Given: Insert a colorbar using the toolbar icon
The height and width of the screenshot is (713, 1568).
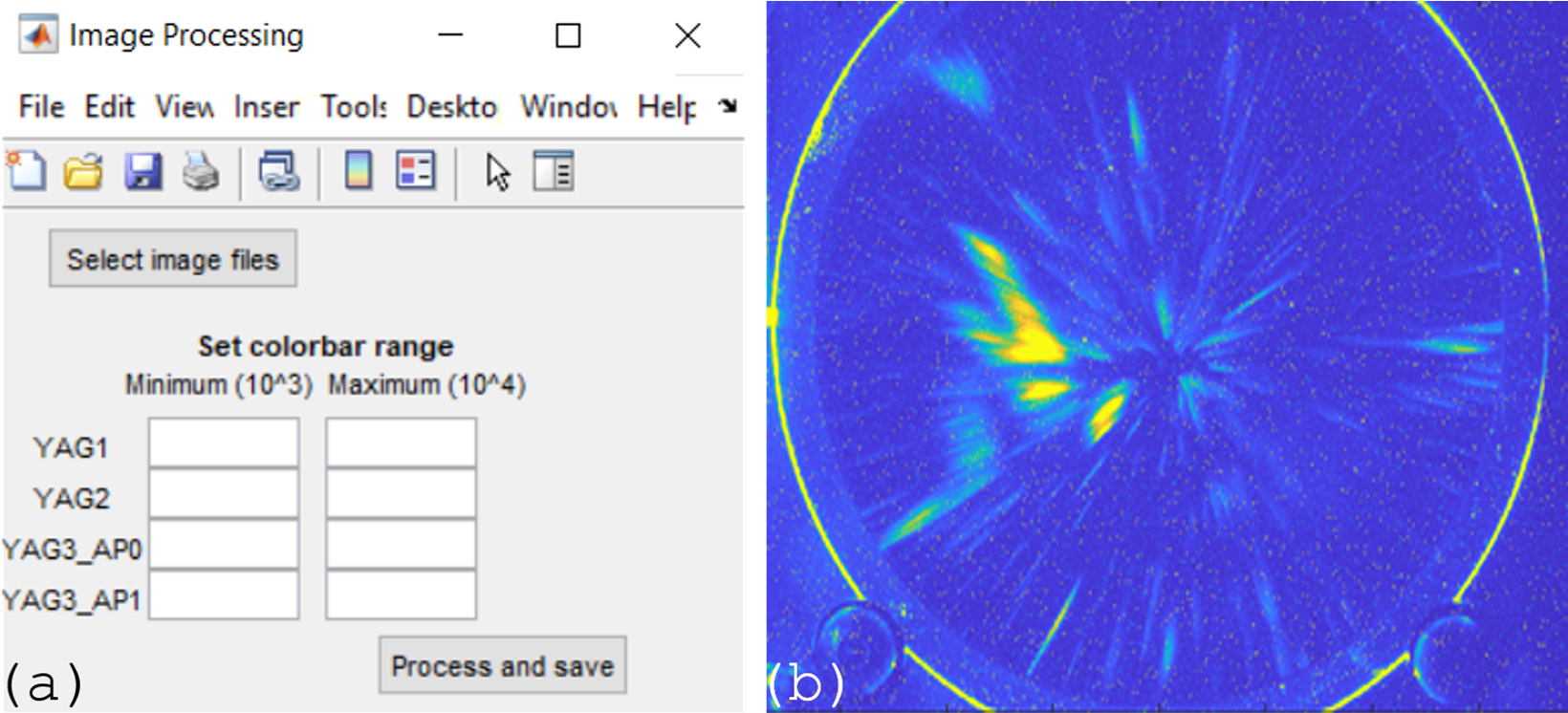Looking at the screenshot, I should point(359,172).
